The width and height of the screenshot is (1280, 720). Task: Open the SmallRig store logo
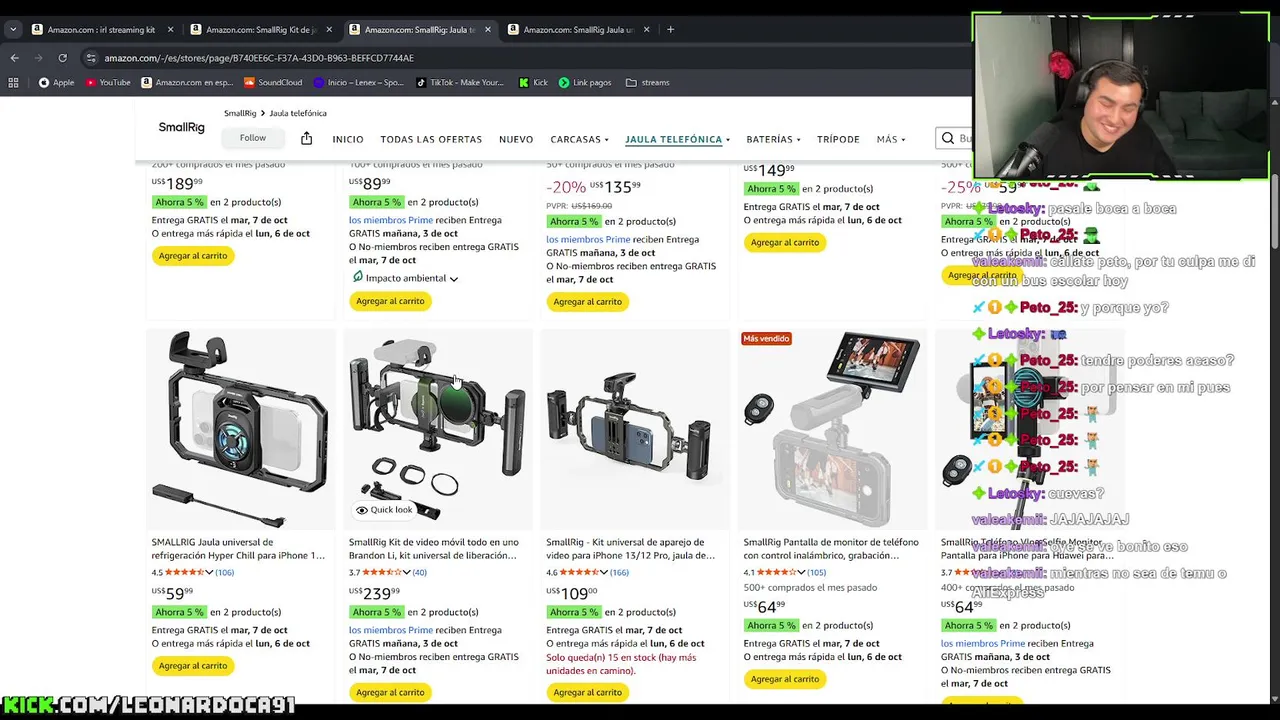tap(181, 128)
